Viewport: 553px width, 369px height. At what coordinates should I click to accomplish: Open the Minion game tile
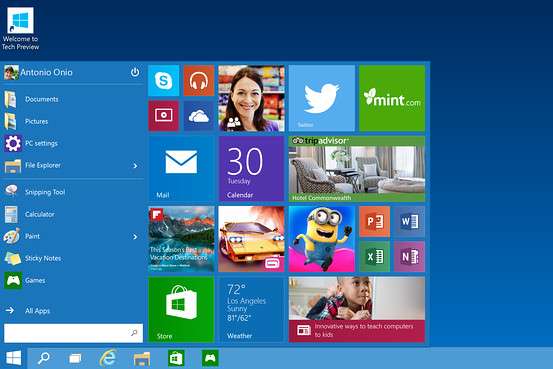click(x=322, y=239)
